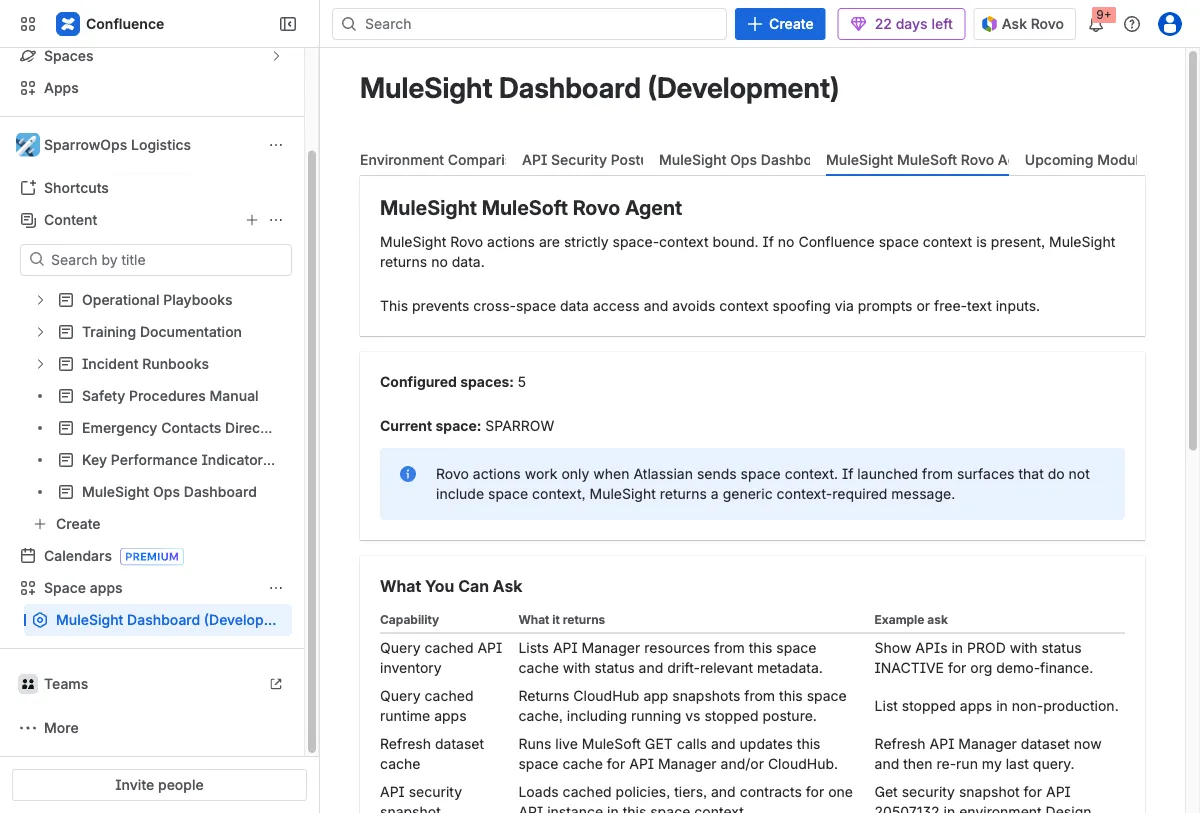Expand the Training Documentation page tree
Screen dimensions: 1200x813
click(40, 332)
